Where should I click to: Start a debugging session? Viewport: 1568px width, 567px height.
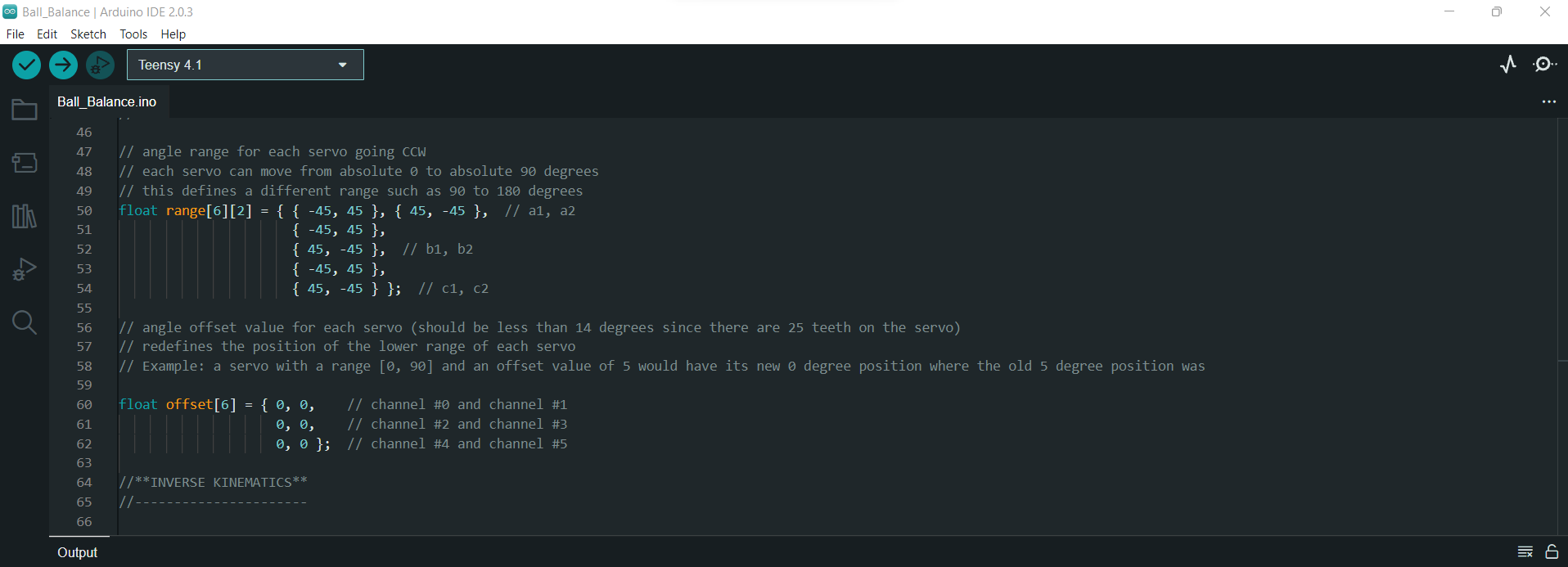click(100, 64)
